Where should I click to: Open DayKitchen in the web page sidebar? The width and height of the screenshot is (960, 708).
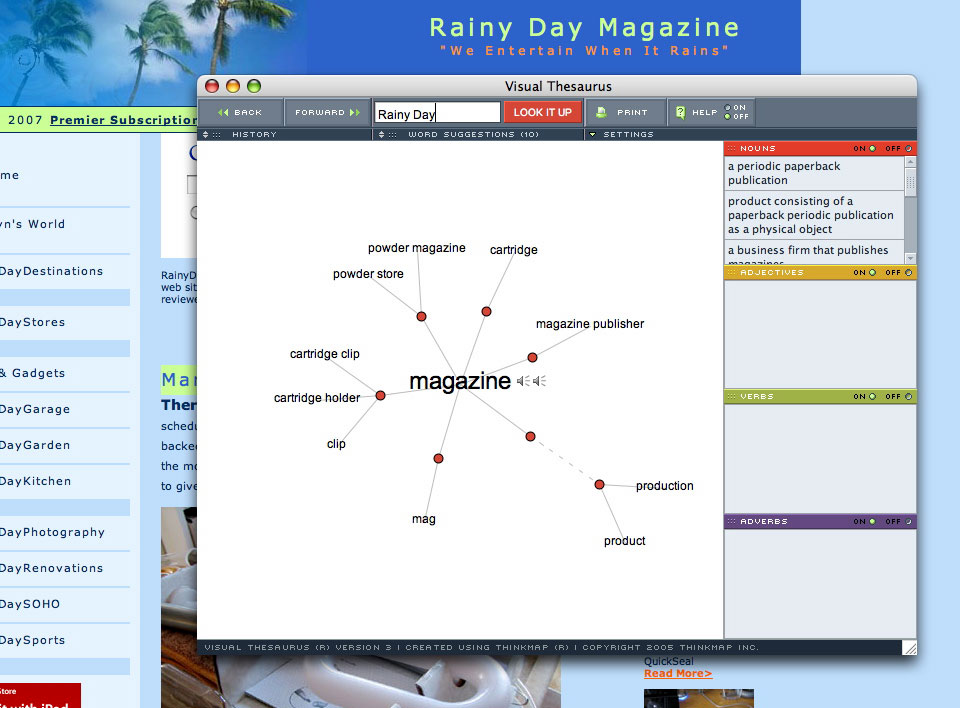pyautogui.click(x=36, y=481)
